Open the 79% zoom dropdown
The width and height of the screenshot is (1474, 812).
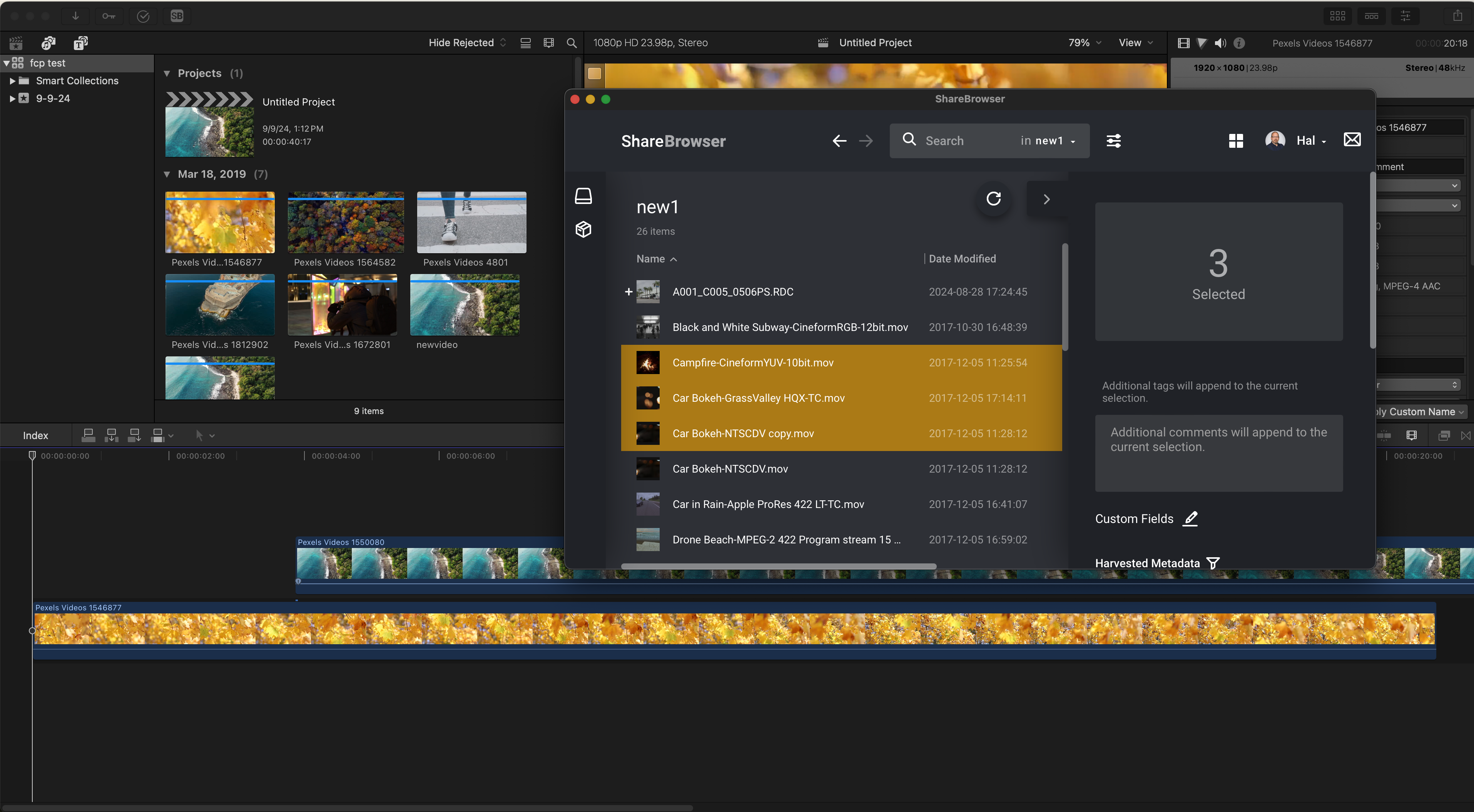click(x=1084, y=43)
